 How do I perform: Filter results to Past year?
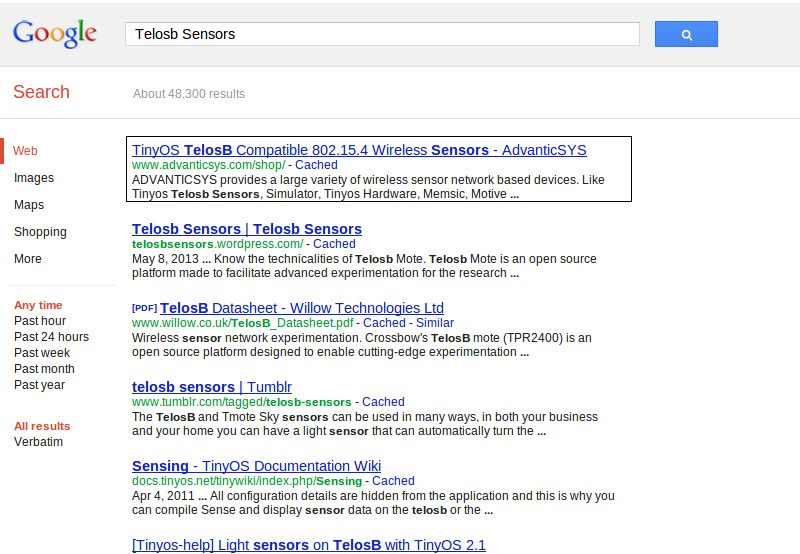click(39, 385)
